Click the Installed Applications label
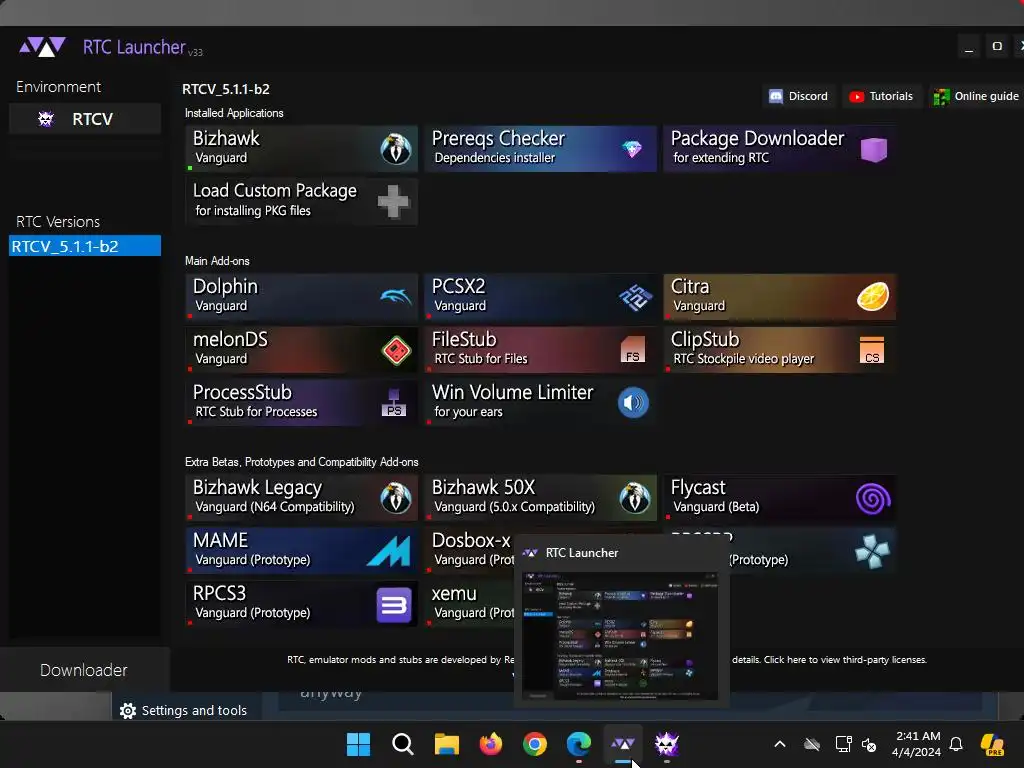This screenshot has height=768, width=1024. tap(234, 113)
